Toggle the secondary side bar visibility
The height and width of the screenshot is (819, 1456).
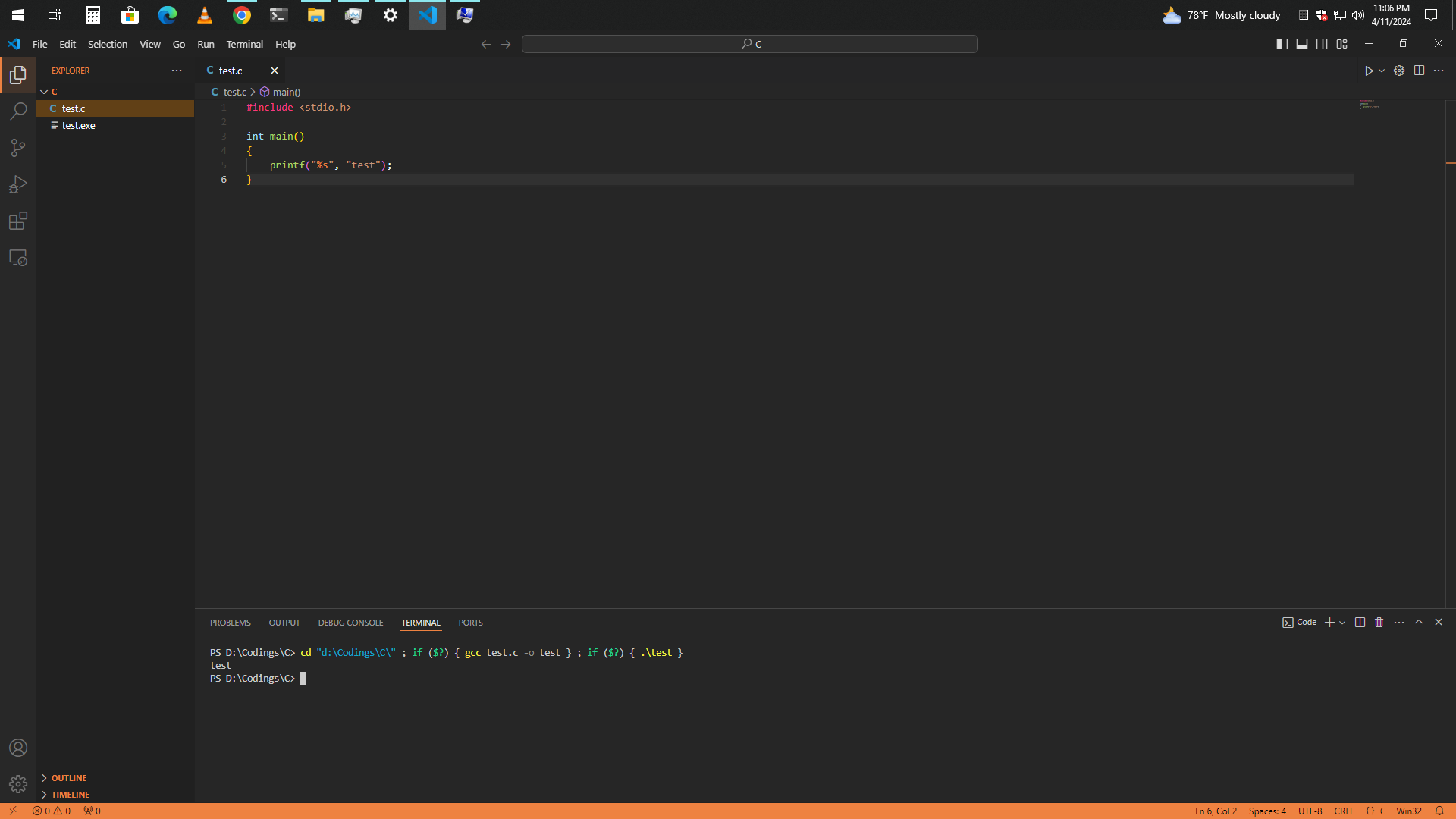pos(1322,44)
